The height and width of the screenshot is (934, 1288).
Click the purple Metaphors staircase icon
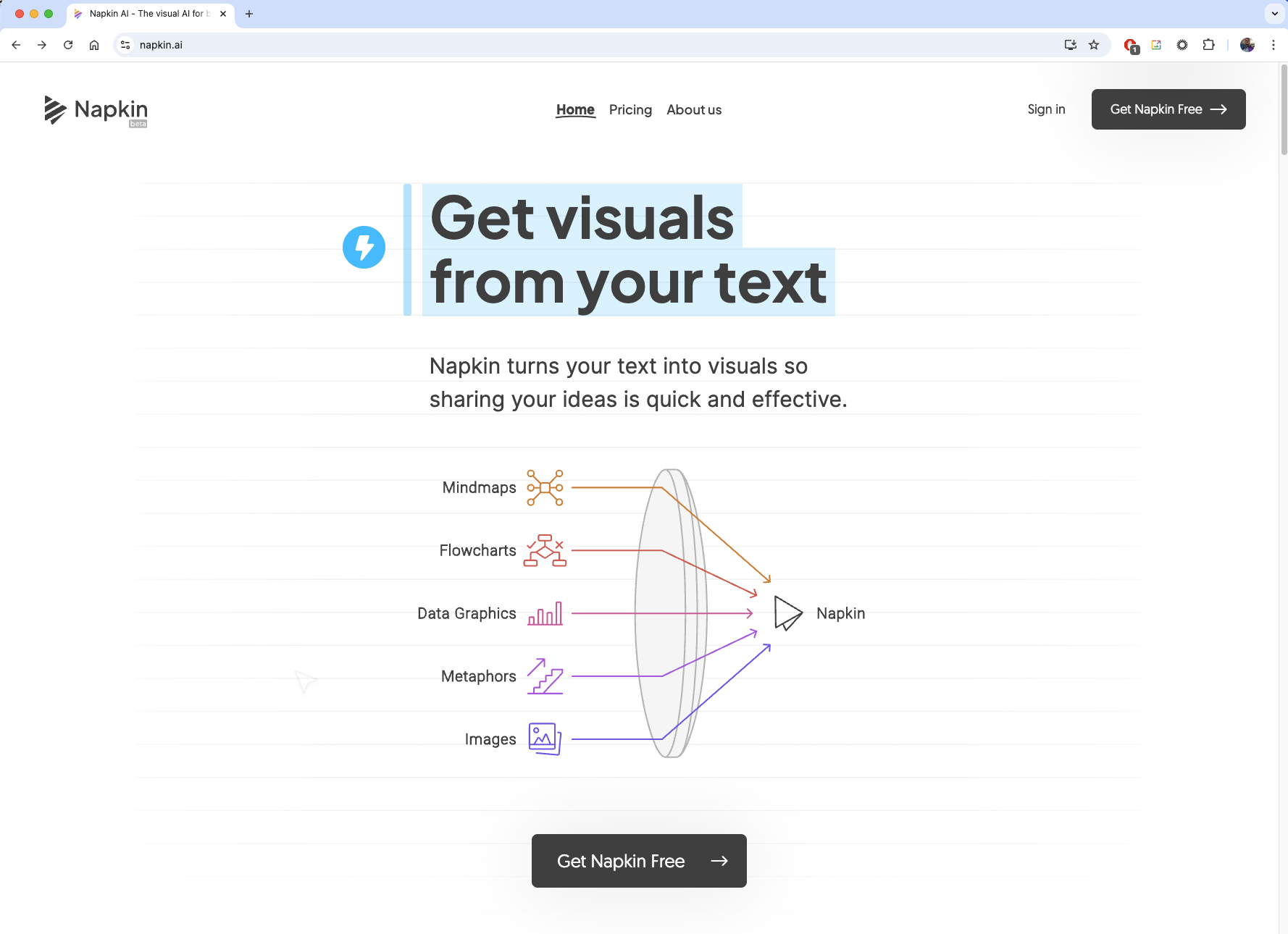pos(545,676)
